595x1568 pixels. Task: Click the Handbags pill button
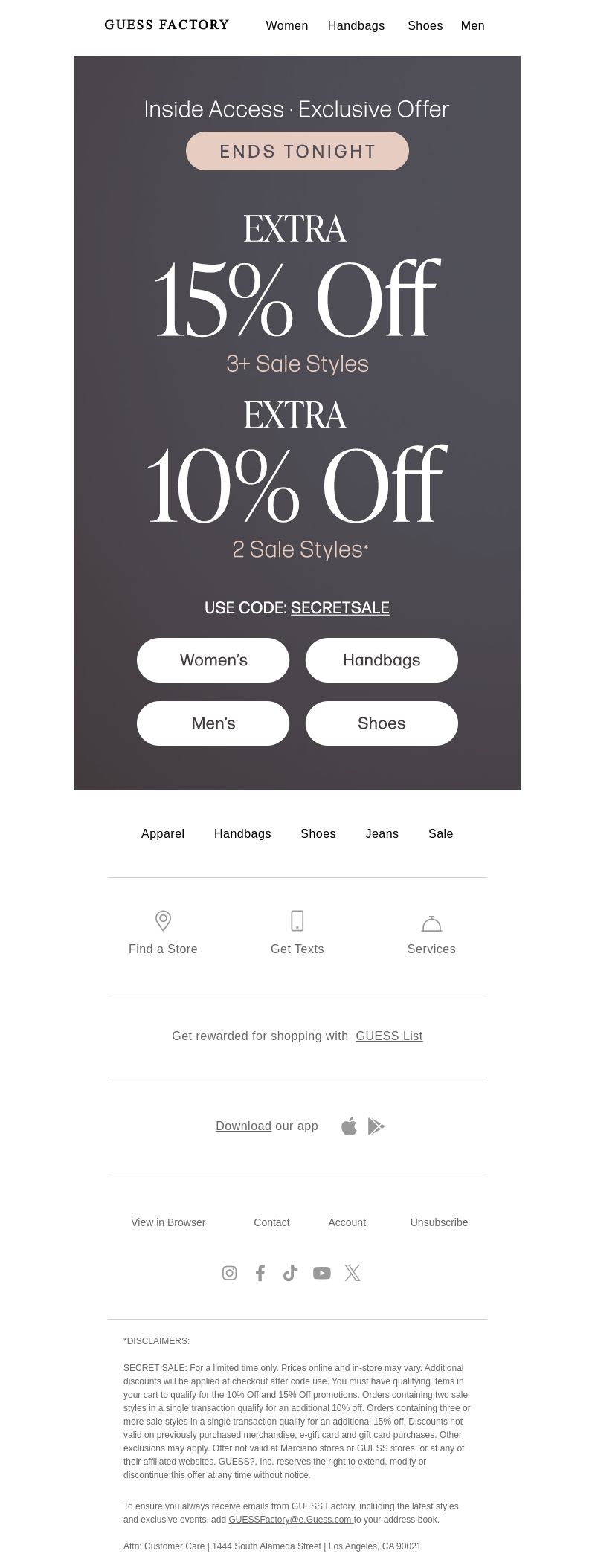pyautogui.click(x=382, y=660)
